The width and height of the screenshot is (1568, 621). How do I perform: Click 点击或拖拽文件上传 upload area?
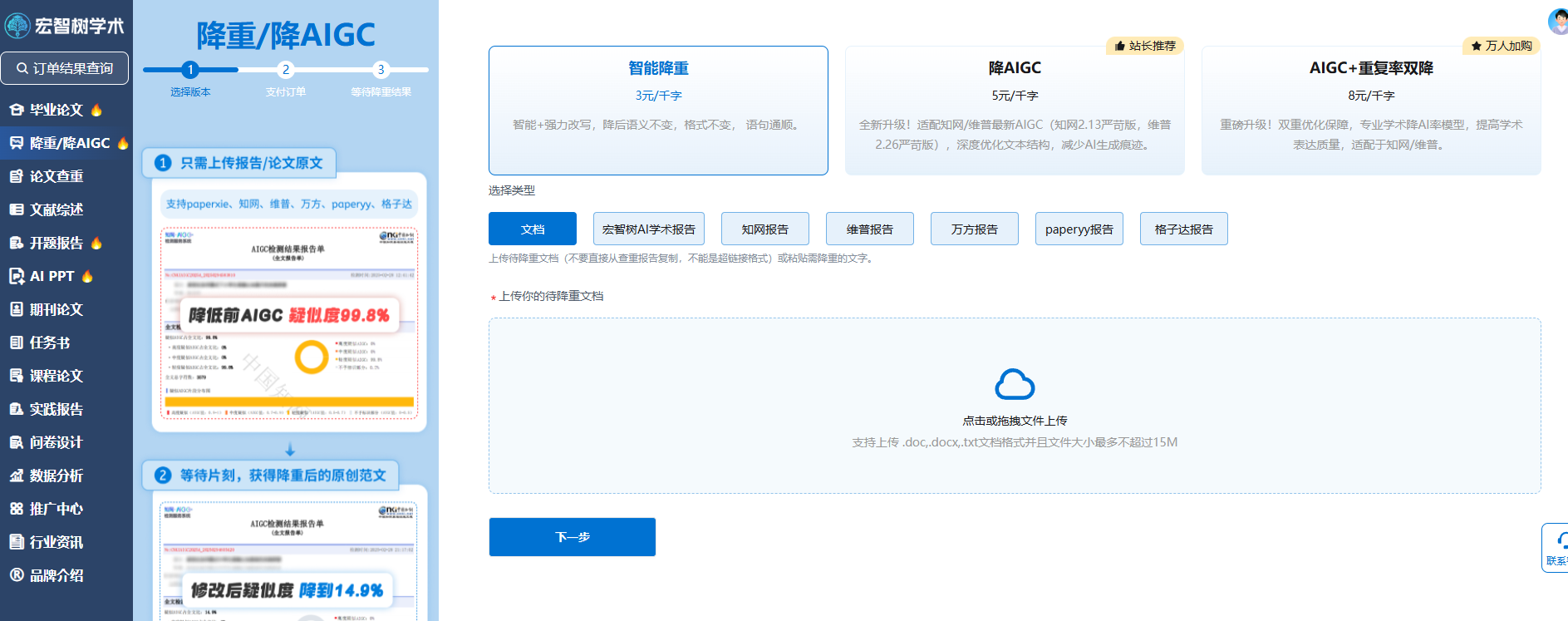point(1015,406)
